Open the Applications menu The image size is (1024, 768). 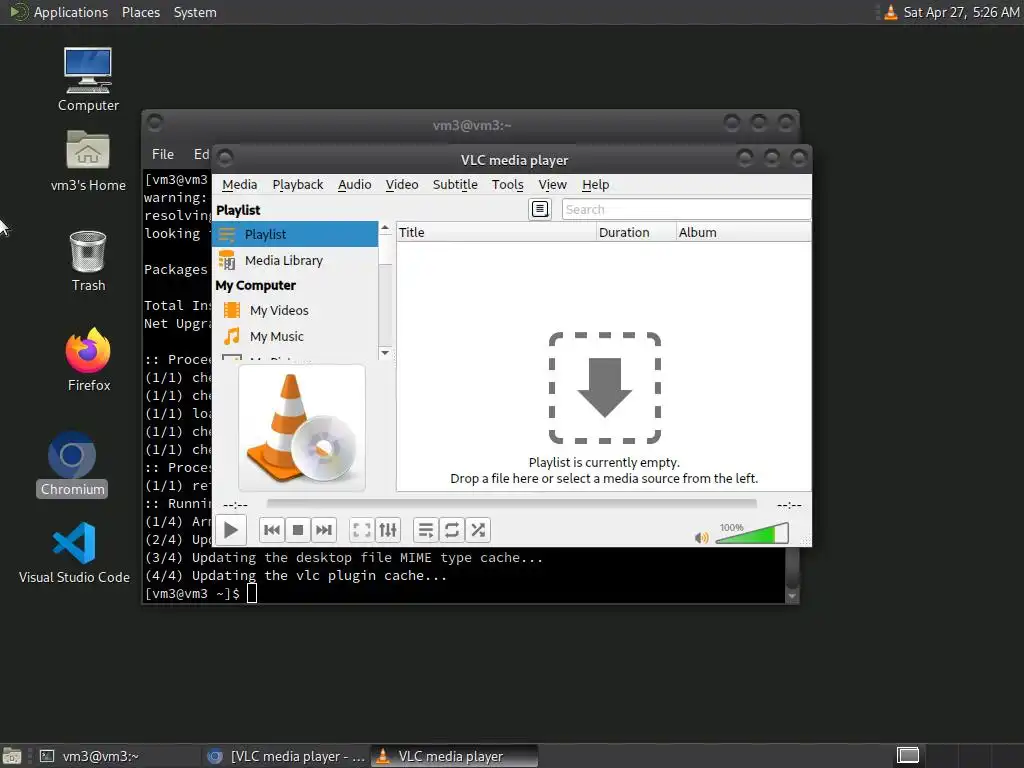pyautogui.click(x=59, y=12)
